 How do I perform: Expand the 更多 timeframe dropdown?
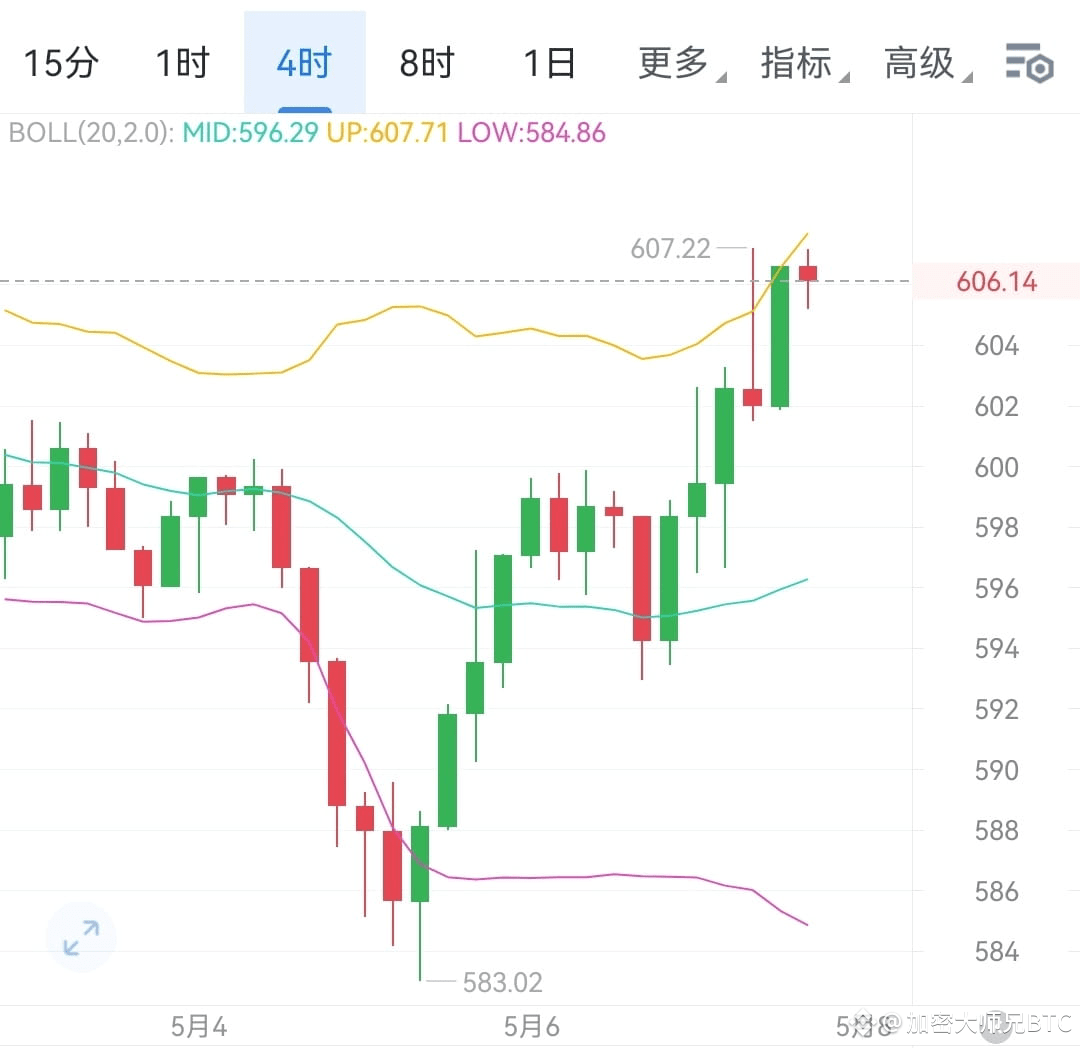[x=674, y=62]
